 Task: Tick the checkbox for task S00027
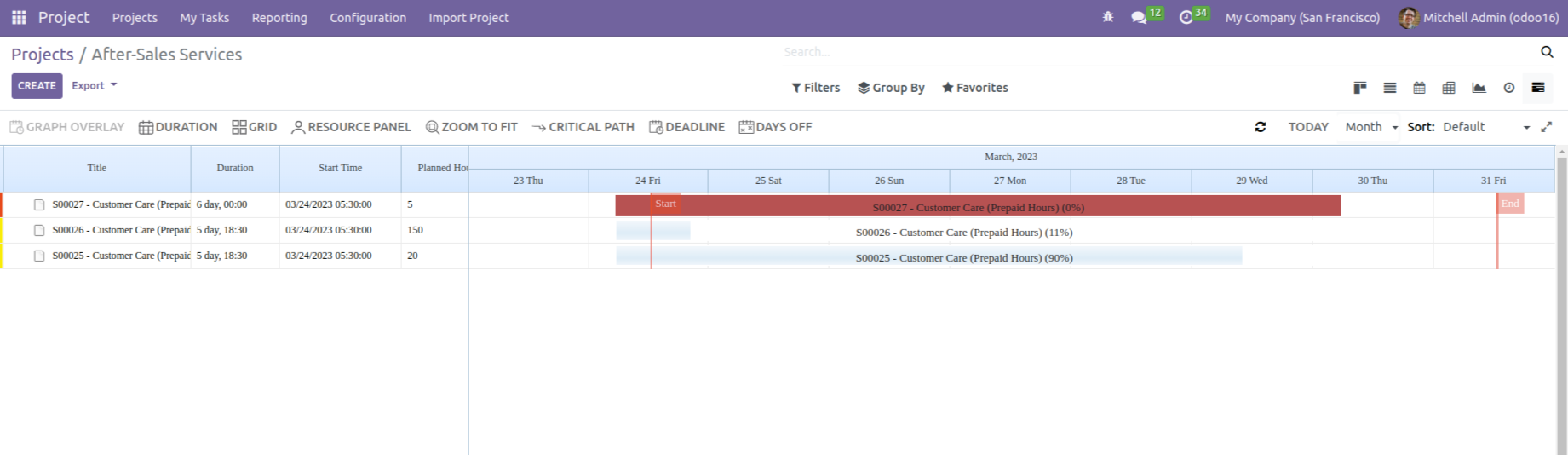(x=39, y=205)
